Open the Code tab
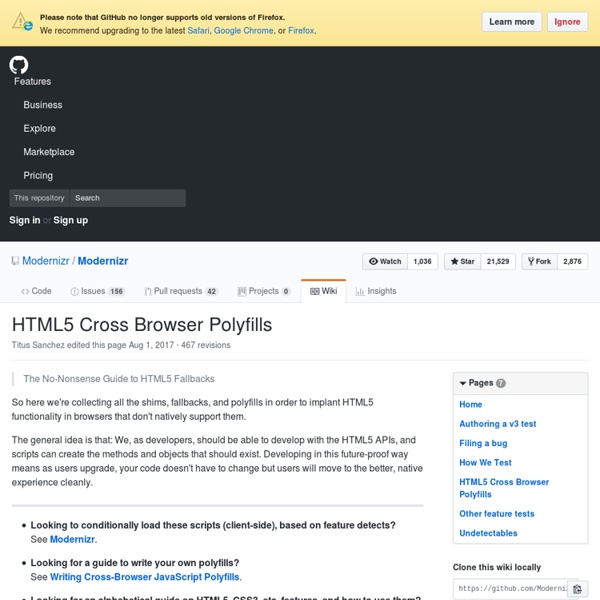The width and height of the screenshot is (600, 600). (x=36, y=291)
